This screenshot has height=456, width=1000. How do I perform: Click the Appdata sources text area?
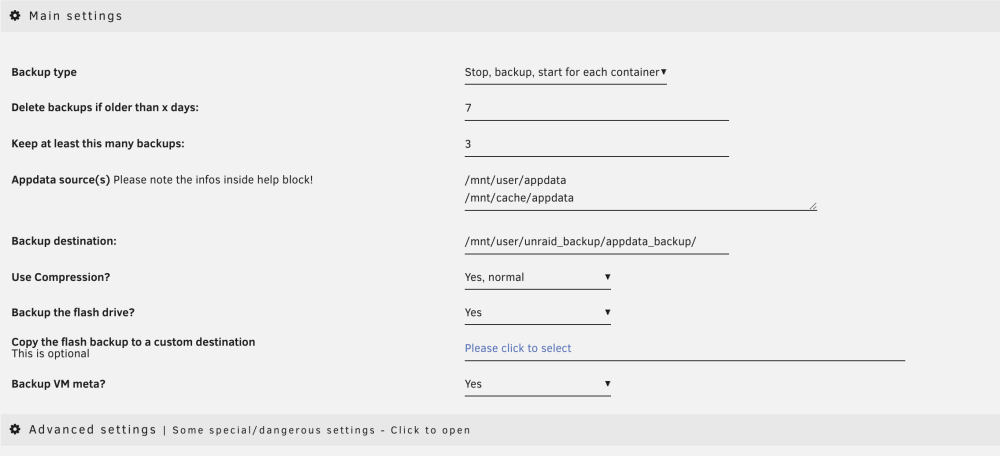[x=640, y=189]
